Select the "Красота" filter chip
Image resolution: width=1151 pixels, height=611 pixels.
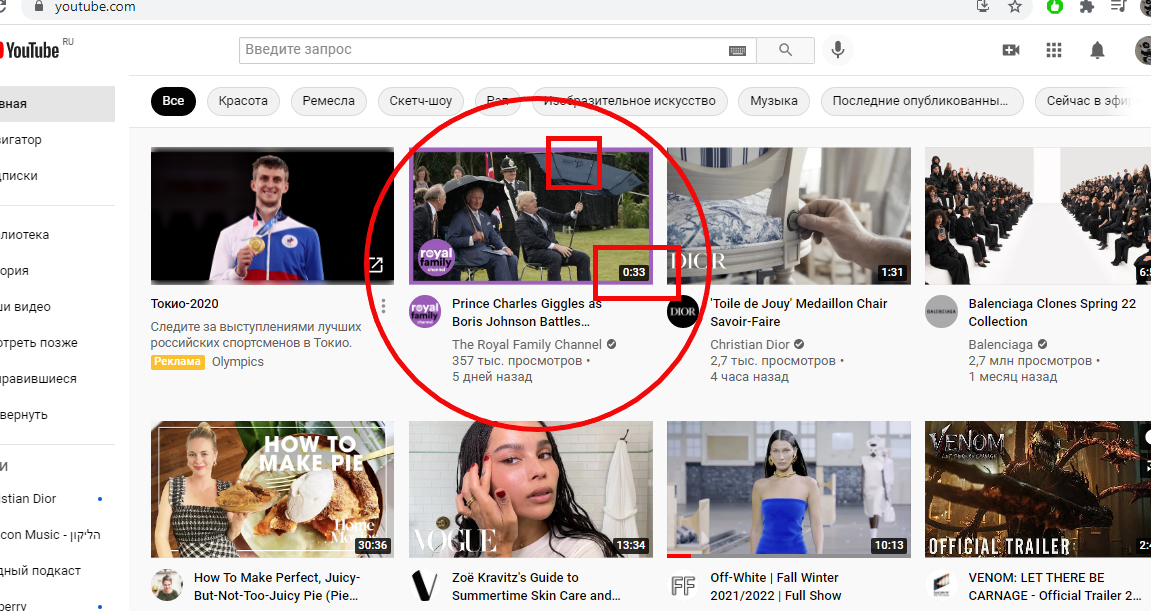click(243, 101)
